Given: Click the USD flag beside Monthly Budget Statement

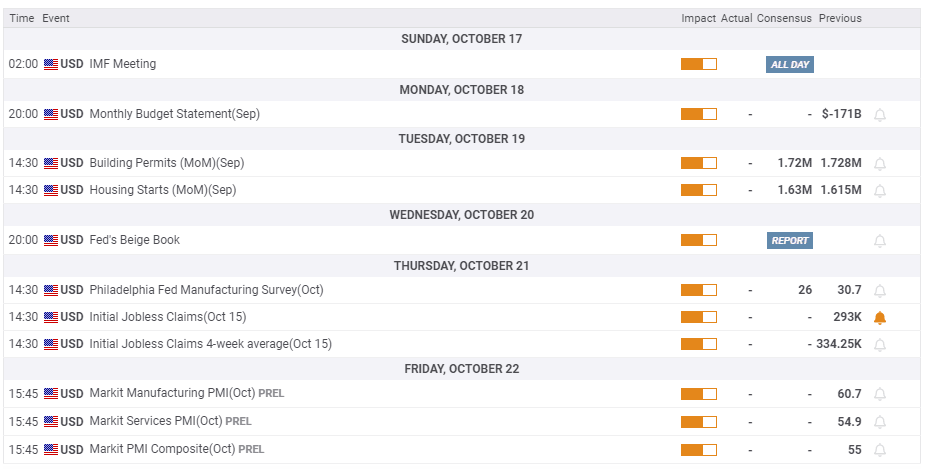Looking at the screenshot, I should 51,114.
